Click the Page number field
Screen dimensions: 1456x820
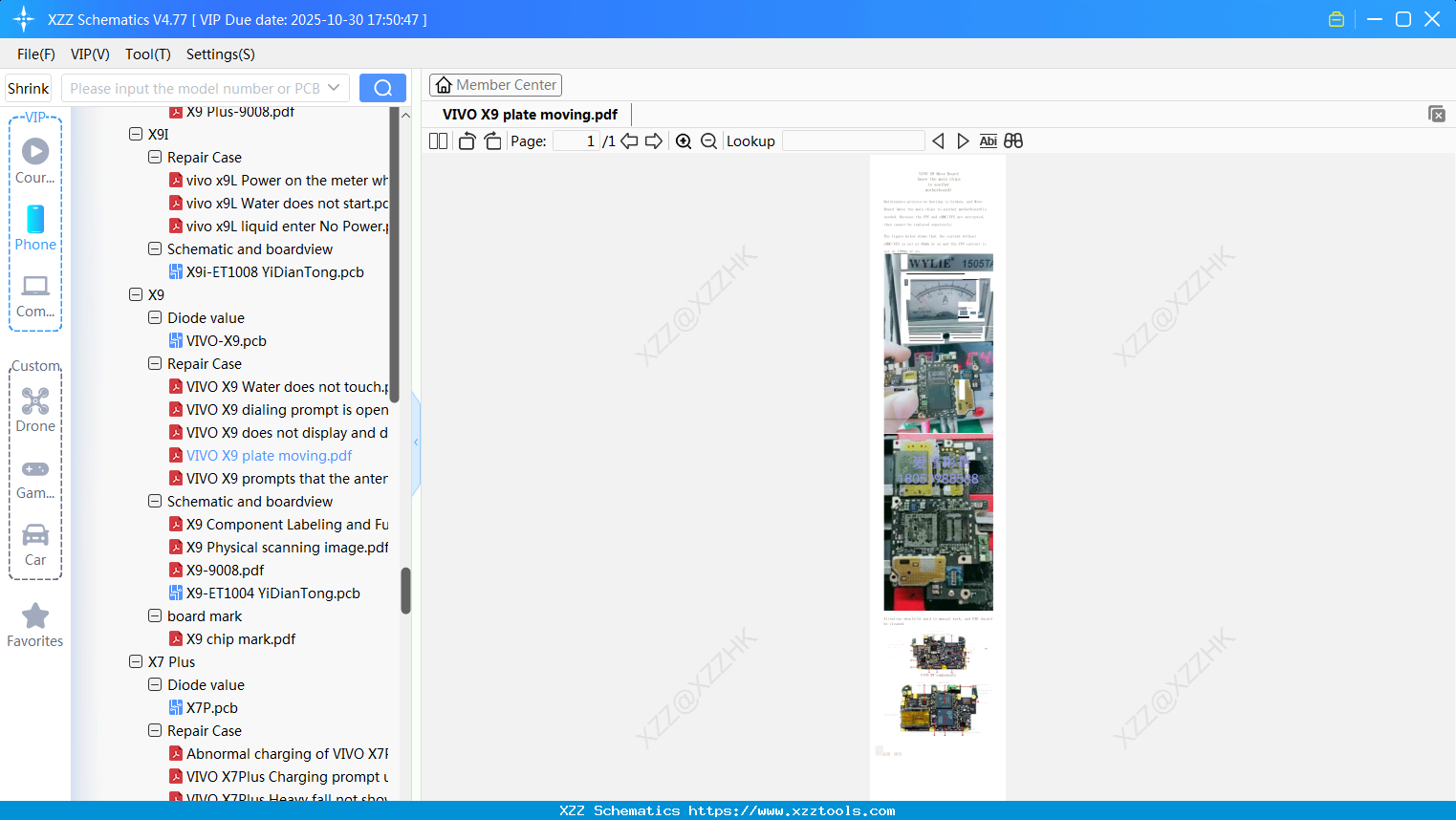576,141
